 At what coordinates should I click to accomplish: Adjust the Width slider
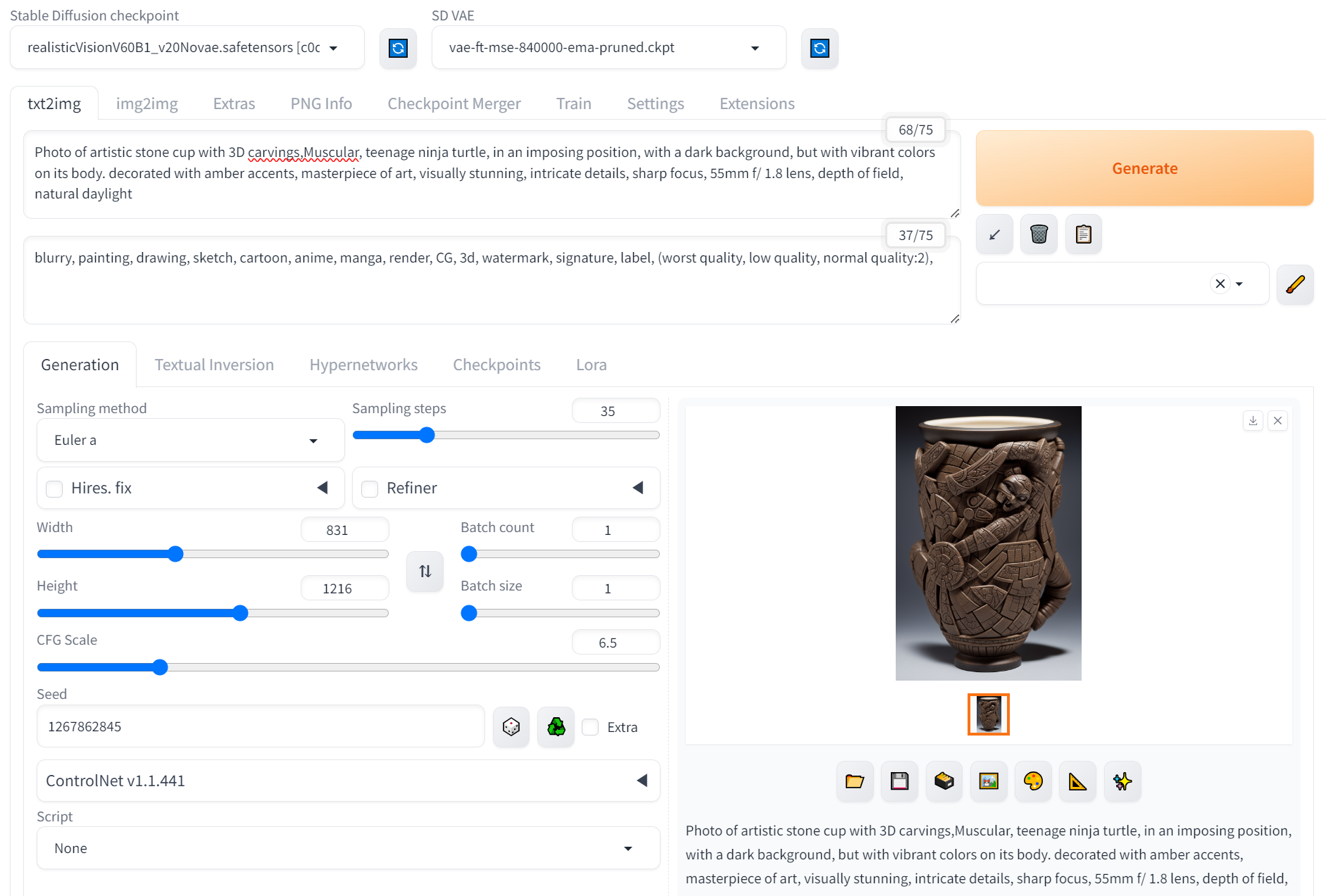(213, 554)
